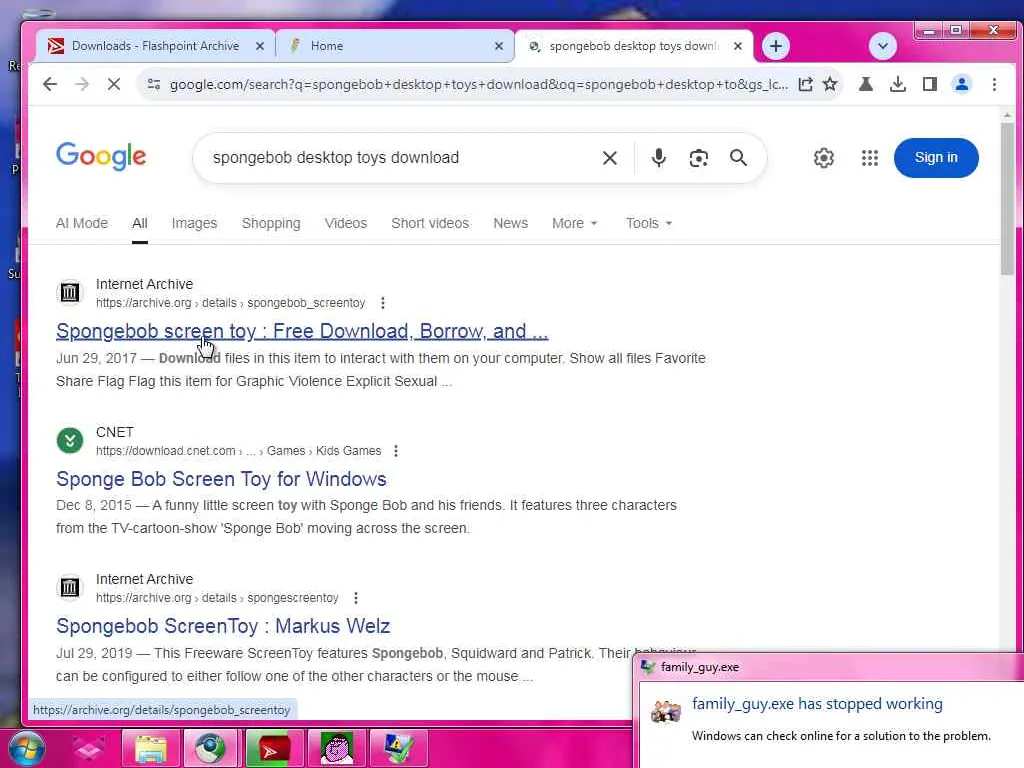Toggle Chrome side panel
The width and height of the screenshot is (1024, 768).
click(930, 84)
